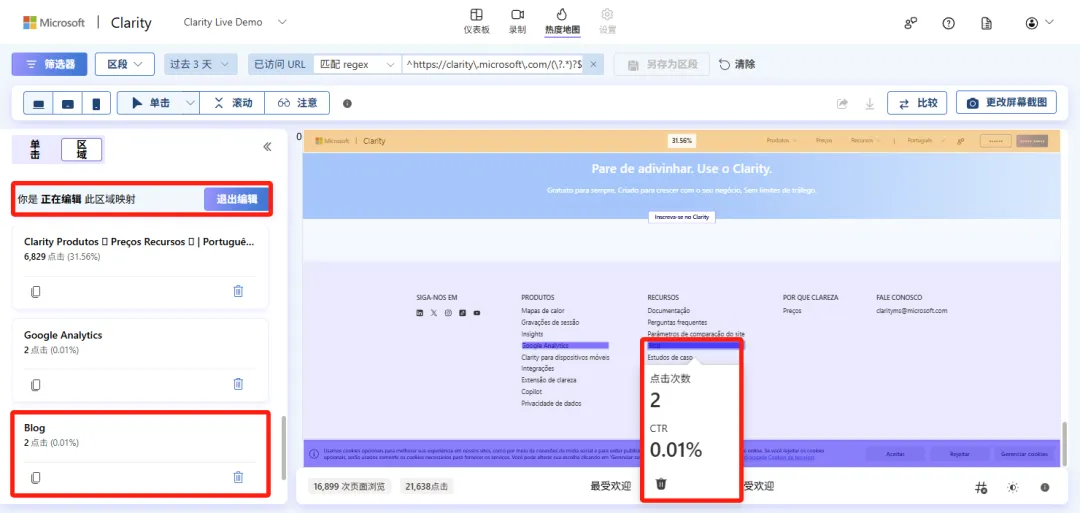The height and width of the screenshot is (513, 1080).
Task: Open the help question mark icon
Action: click(x=948, y=23)
